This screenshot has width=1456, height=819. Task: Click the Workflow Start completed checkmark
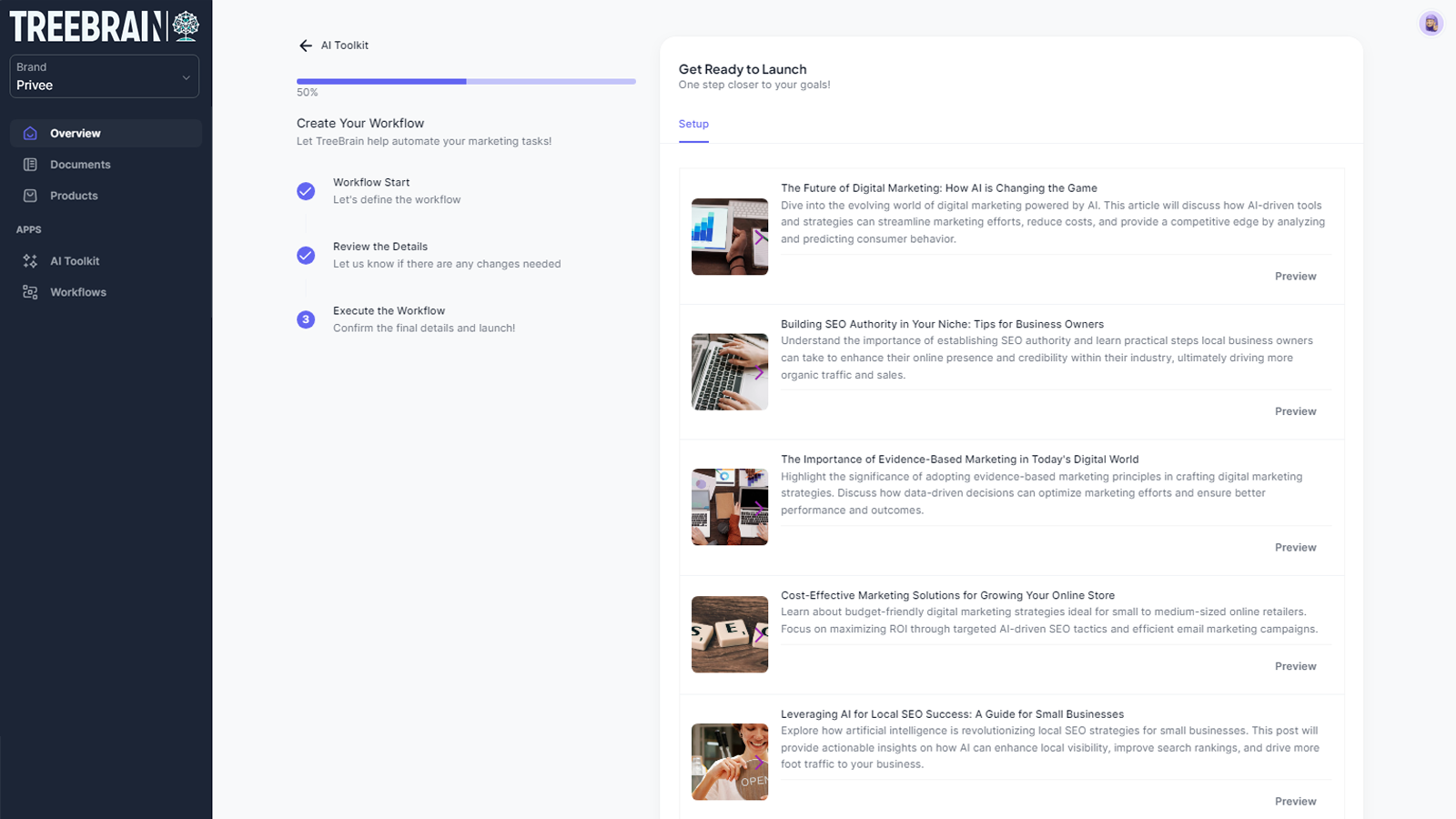[306, 191]
